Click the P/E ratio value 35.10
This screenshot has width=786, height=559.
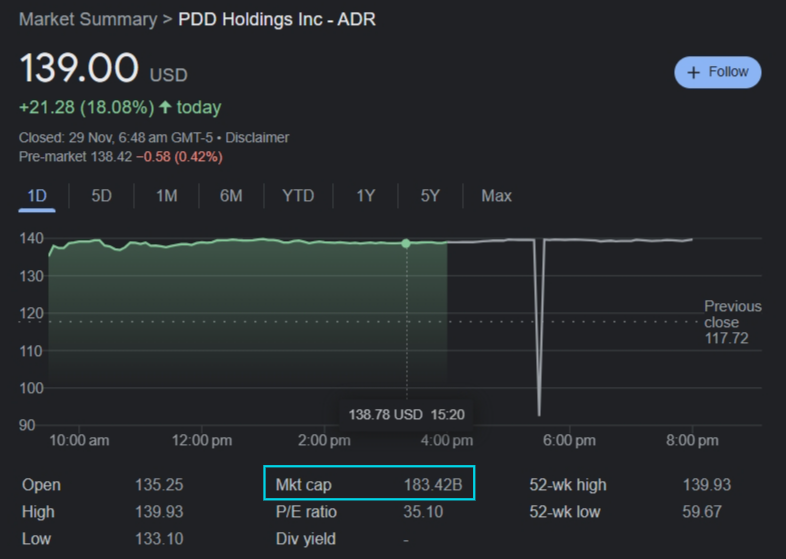tap(423, 512)
